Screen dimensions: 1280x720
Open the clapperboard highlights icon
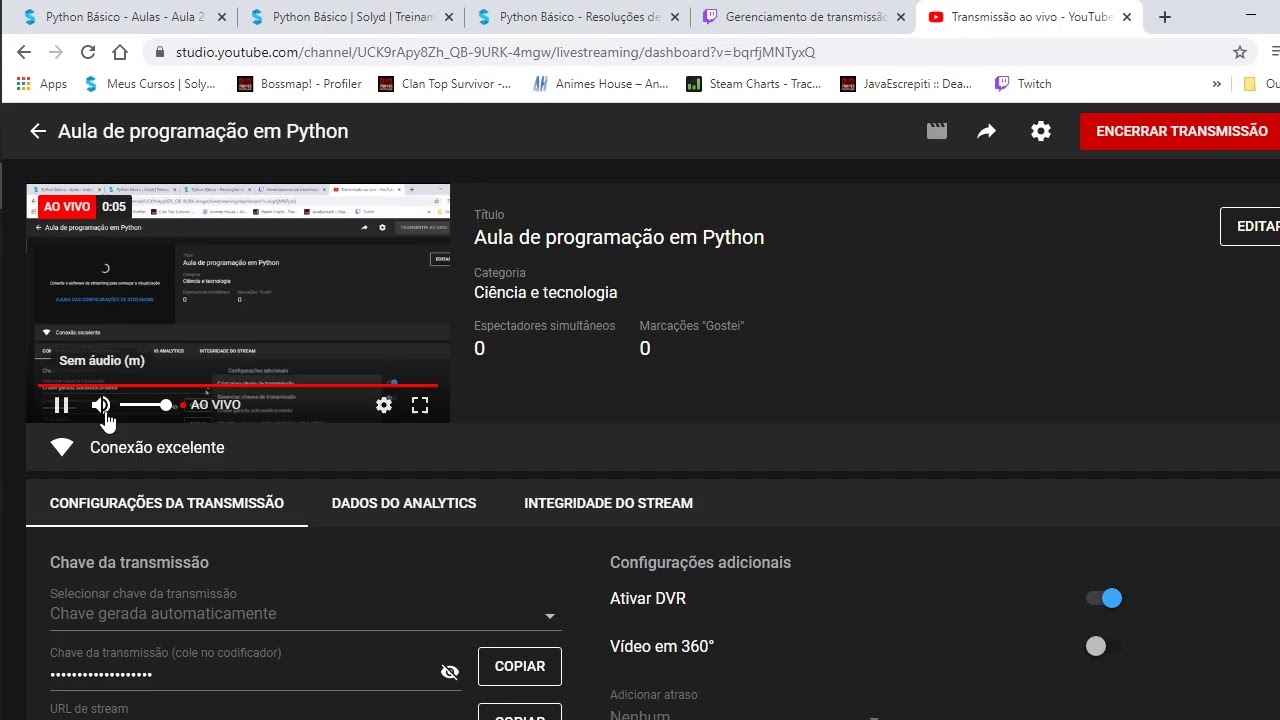point(937,131)
